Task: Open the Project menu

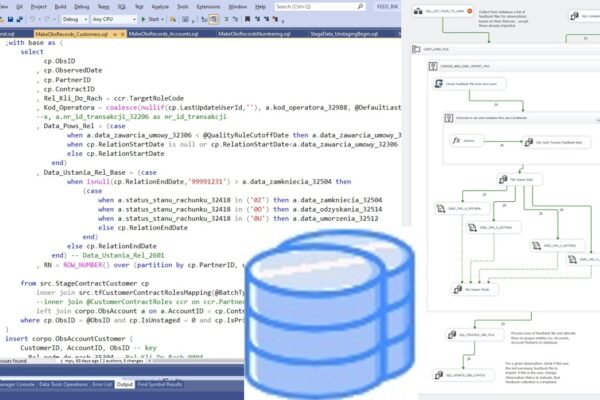Action: point(38,7)
